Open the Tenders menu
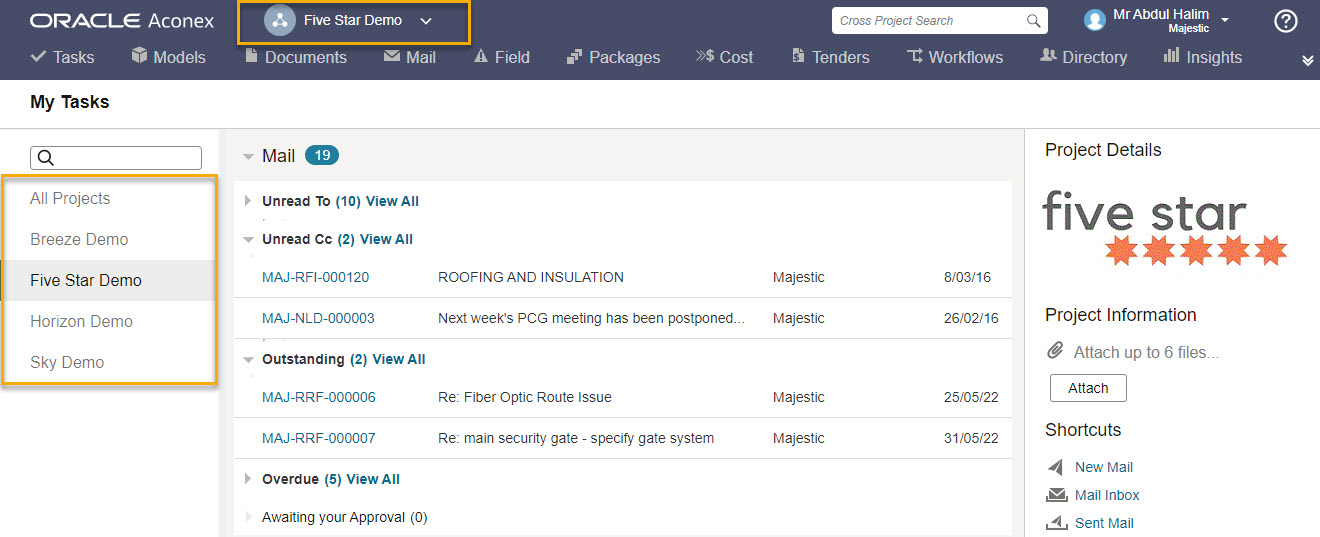 tap(830, 57)
